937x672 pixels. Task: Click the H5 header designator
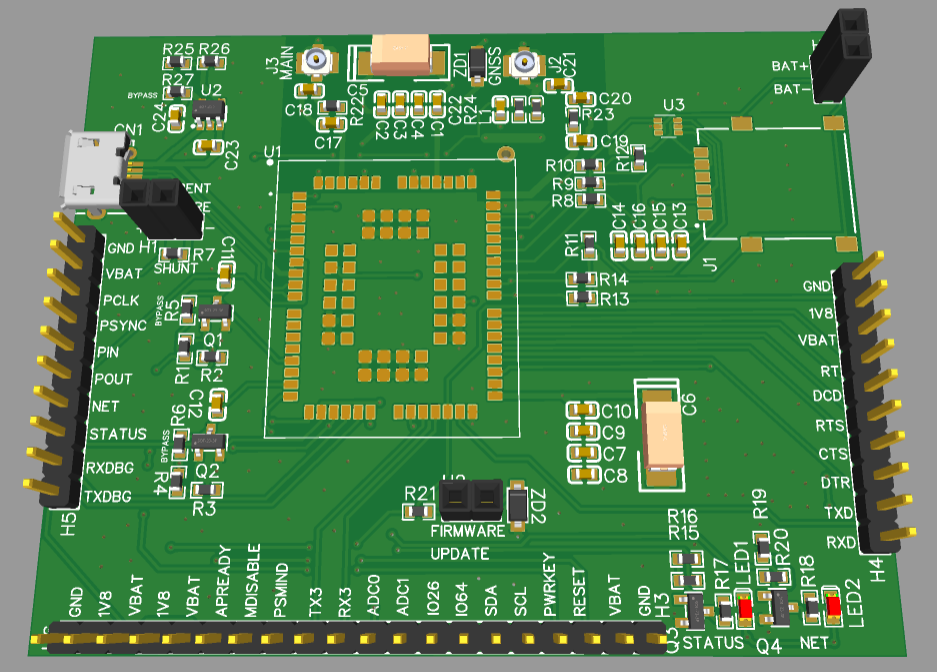pos(68,523)
